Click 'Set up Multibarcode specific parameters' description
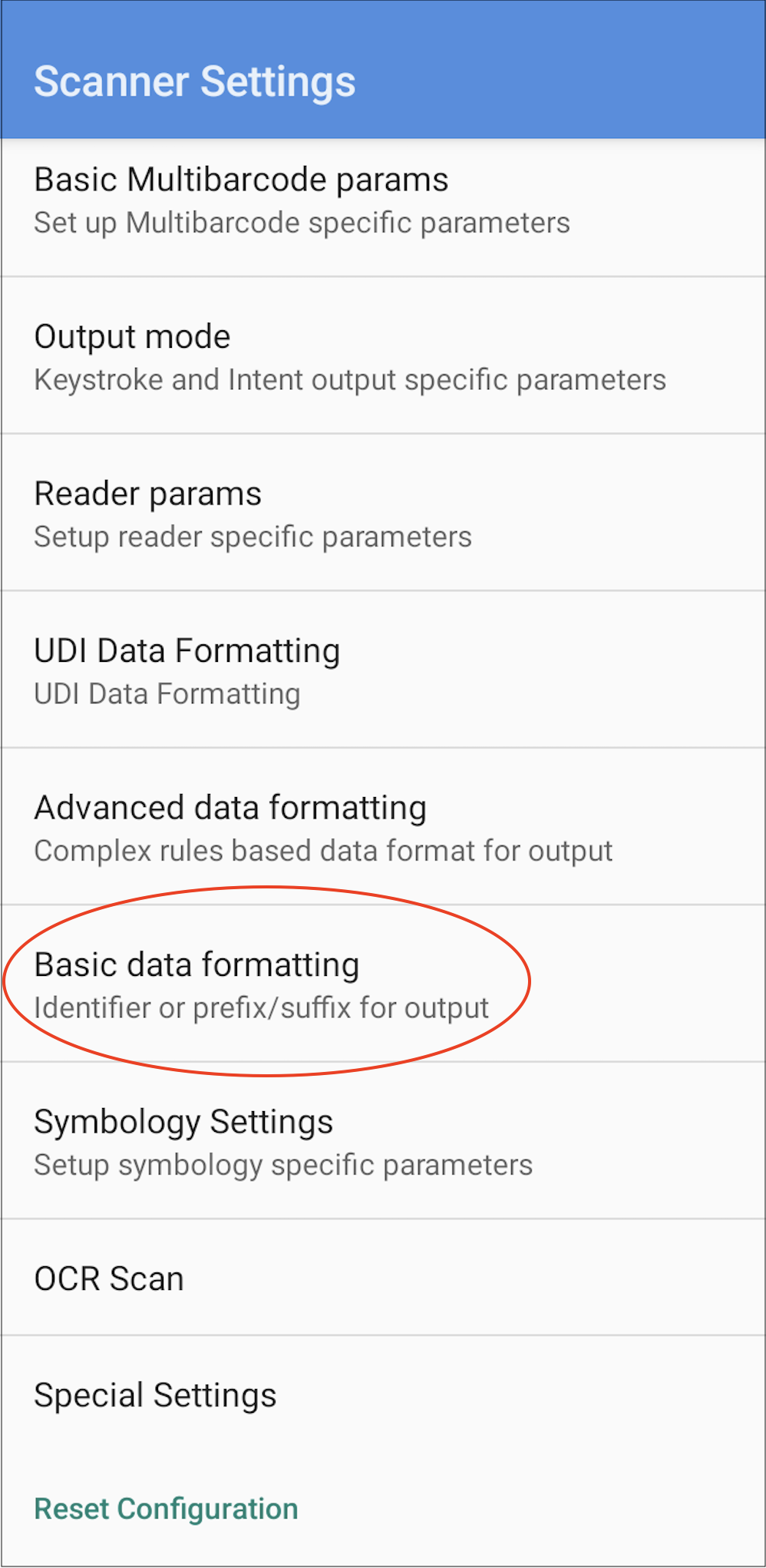 (x=302, y=223)
